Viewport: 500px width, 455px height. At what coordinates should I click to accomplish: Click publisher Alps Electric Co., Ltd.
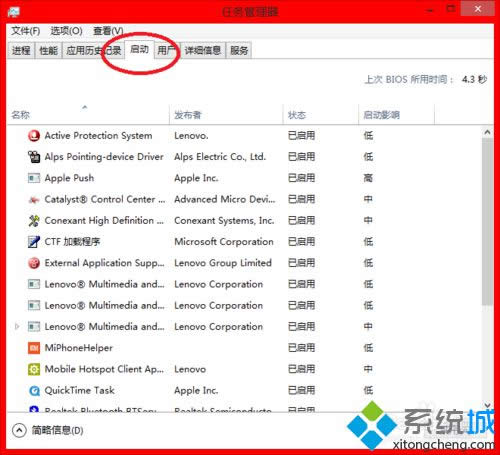(220, 157)
